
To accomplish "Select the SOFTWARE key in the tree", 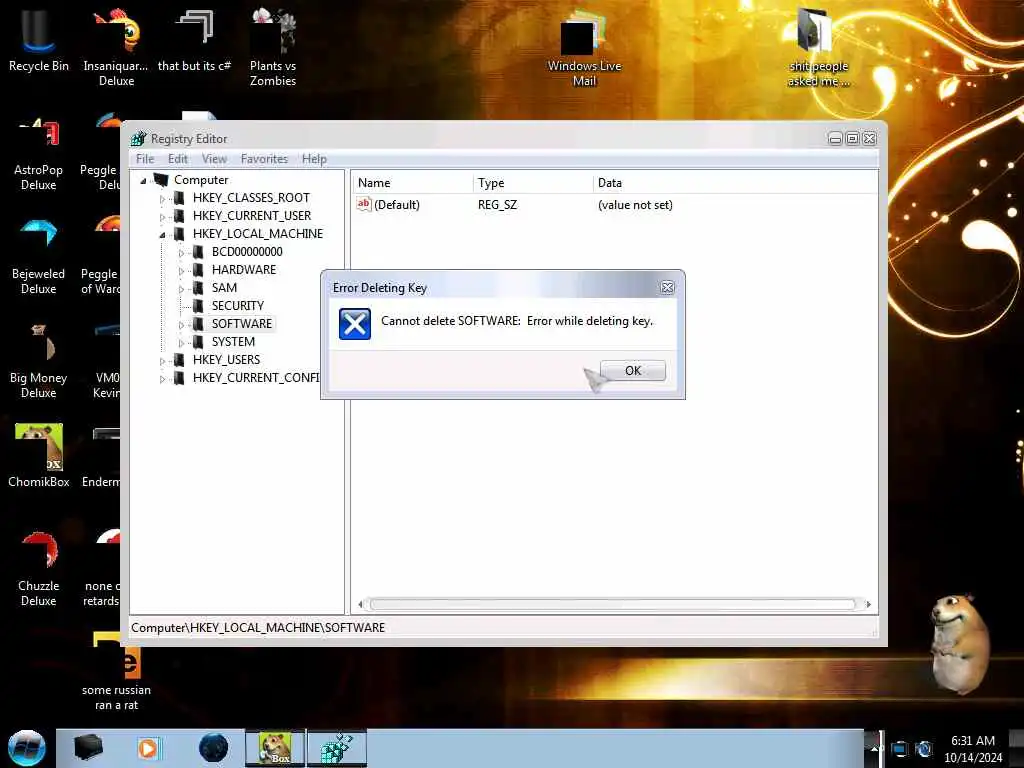I will click(242, 323).
